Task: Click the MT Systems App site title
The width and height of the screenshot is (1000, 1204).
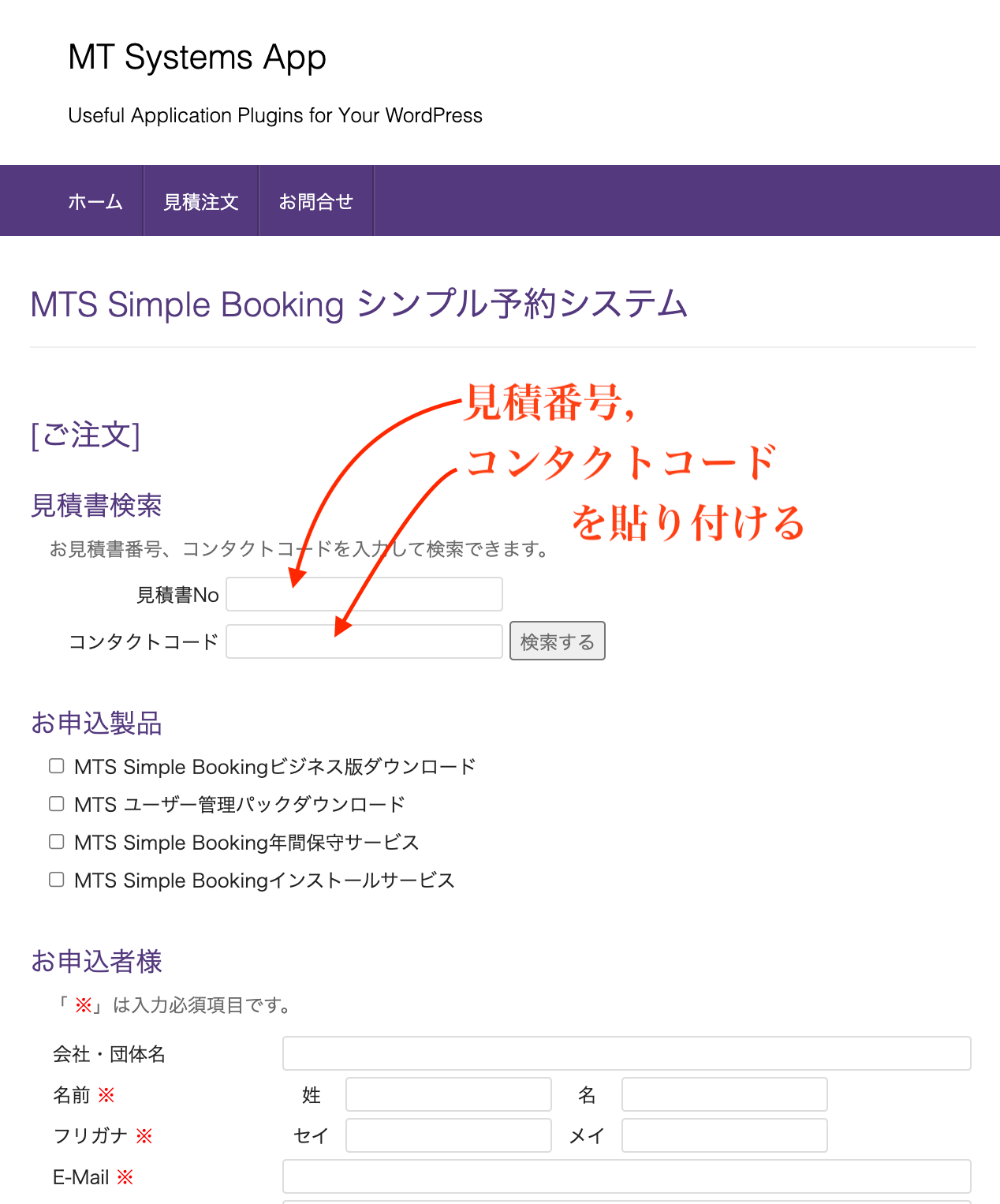Action: point(197,58)
